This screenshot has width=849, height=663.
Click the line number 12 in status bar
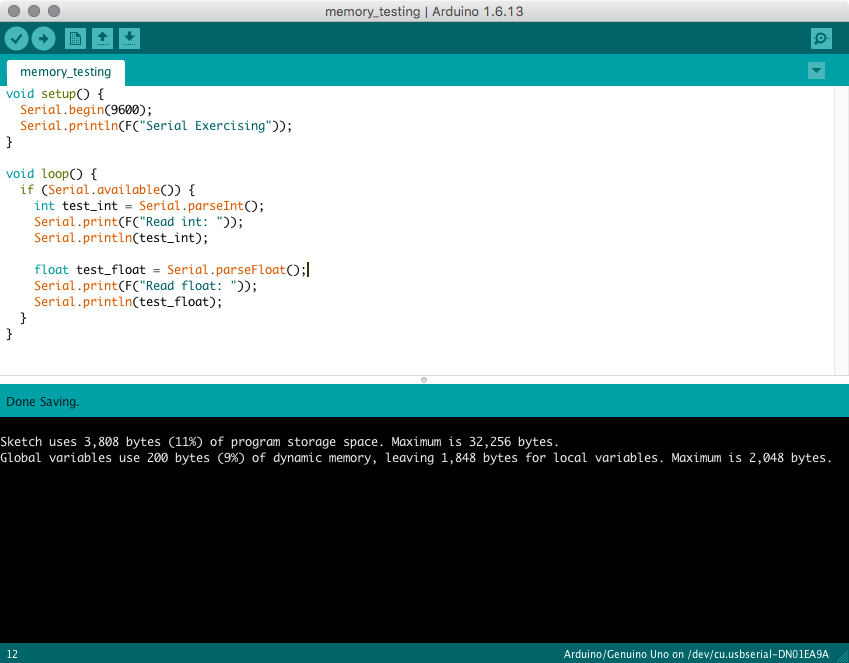(12, 654)
